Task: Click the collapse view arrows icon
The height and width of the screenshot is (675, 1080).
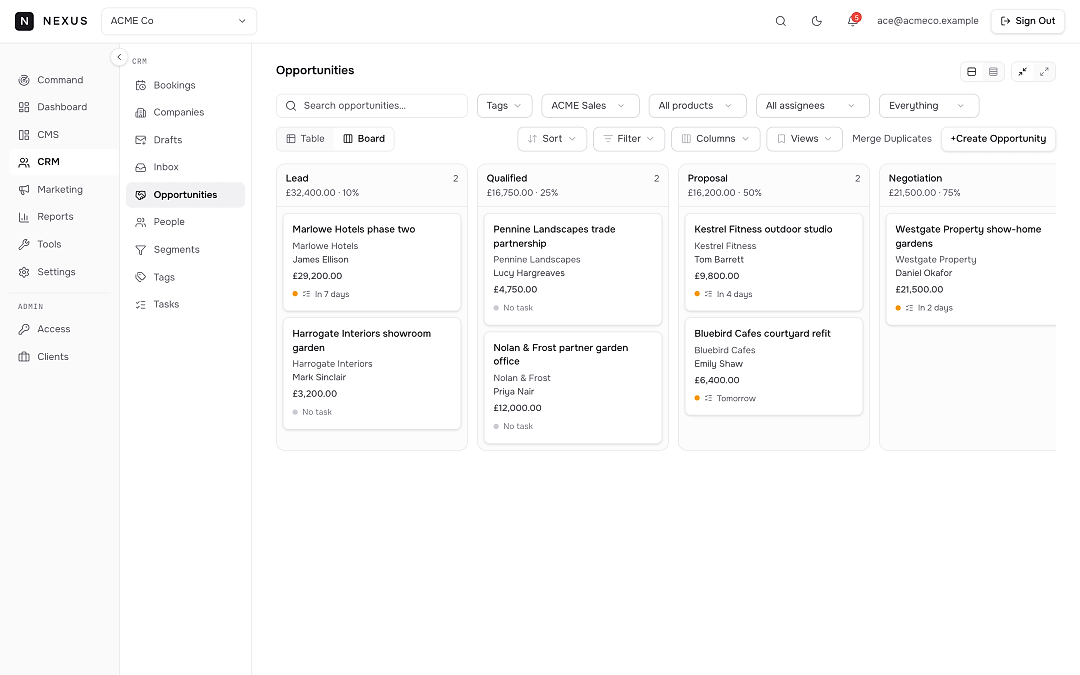Action: tap(1023, 72)
